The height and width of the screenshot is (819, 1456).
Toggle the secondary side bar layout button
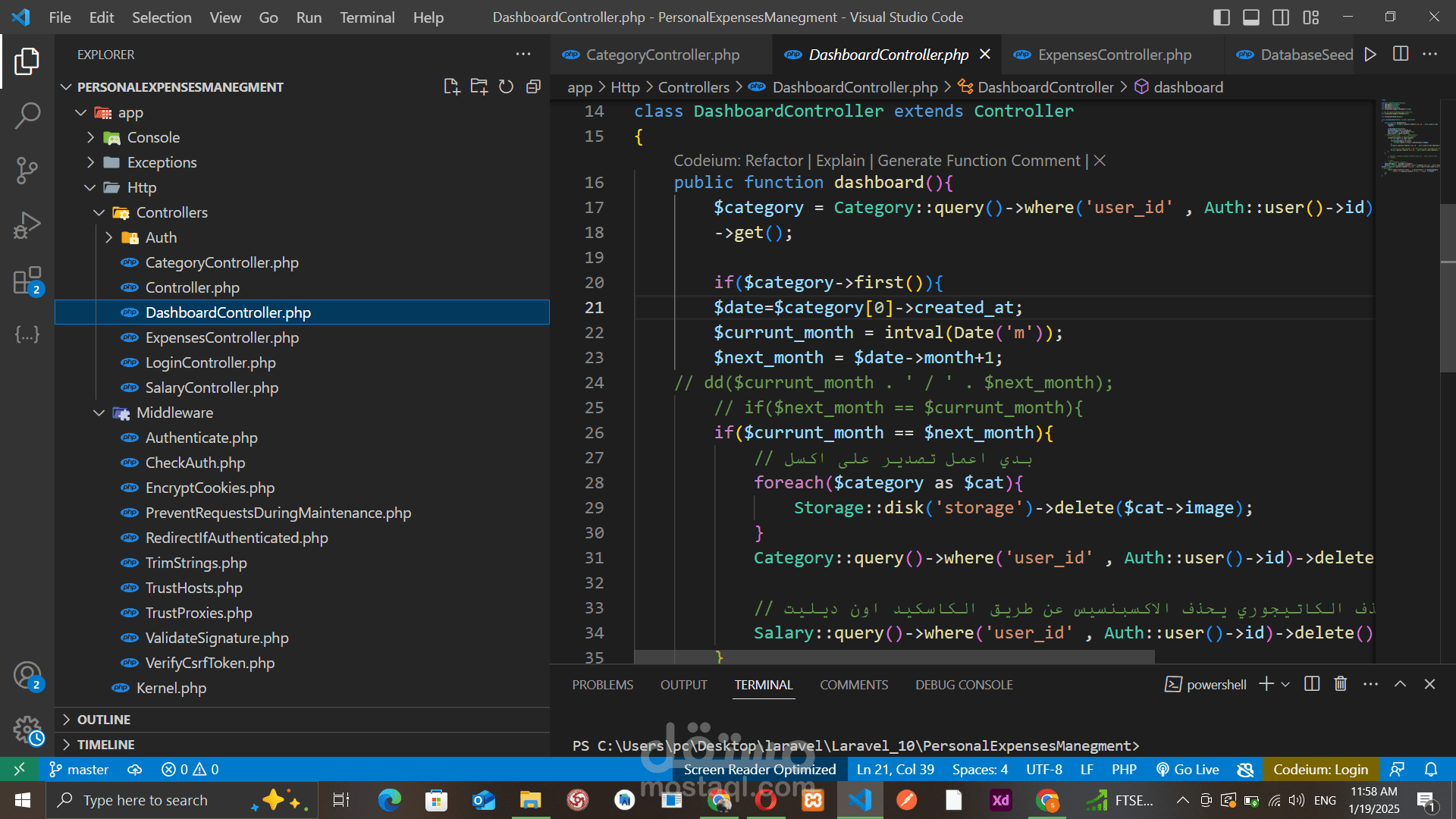(1281, 17)
